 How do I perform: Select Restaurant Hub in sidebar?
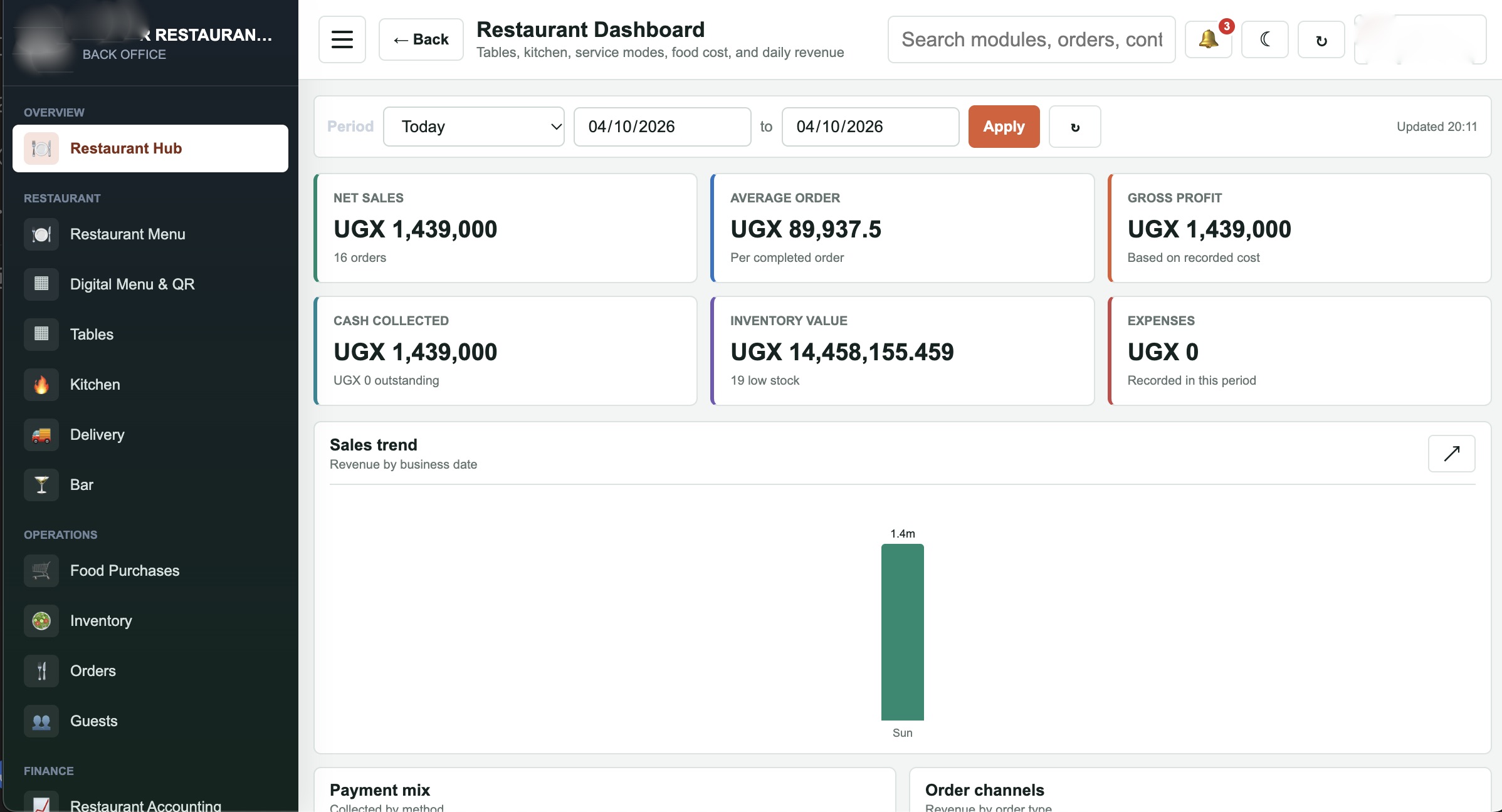[x=150, y=148]
